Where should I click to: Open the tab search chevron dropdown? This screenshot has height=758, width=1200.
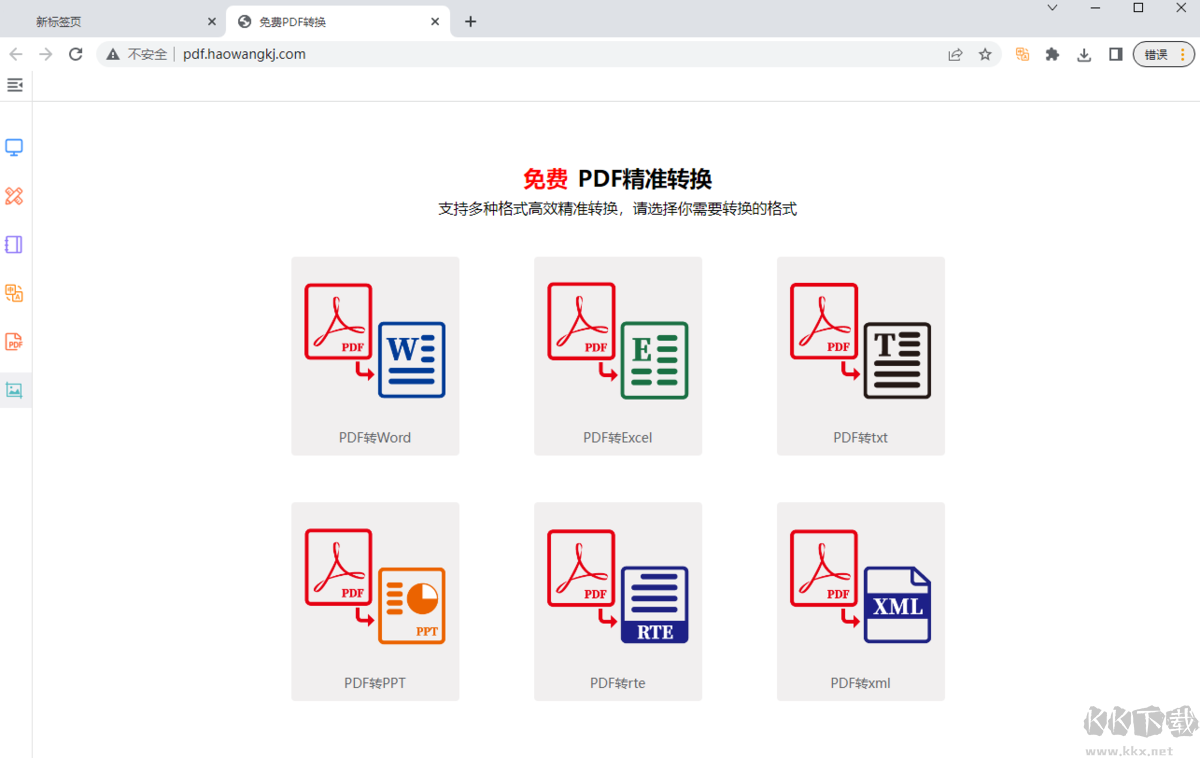point(1052,8)
